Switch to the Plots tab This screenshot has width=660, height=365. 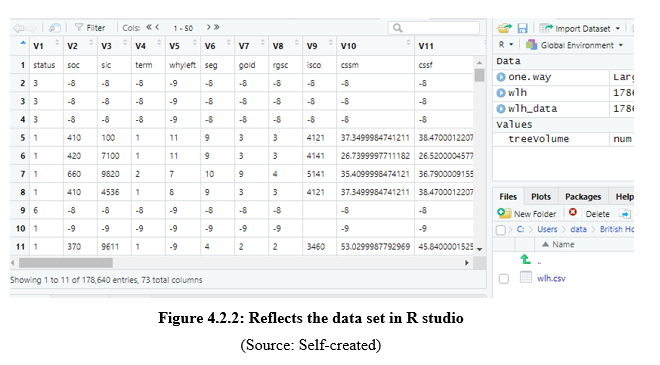click(541, 197)
